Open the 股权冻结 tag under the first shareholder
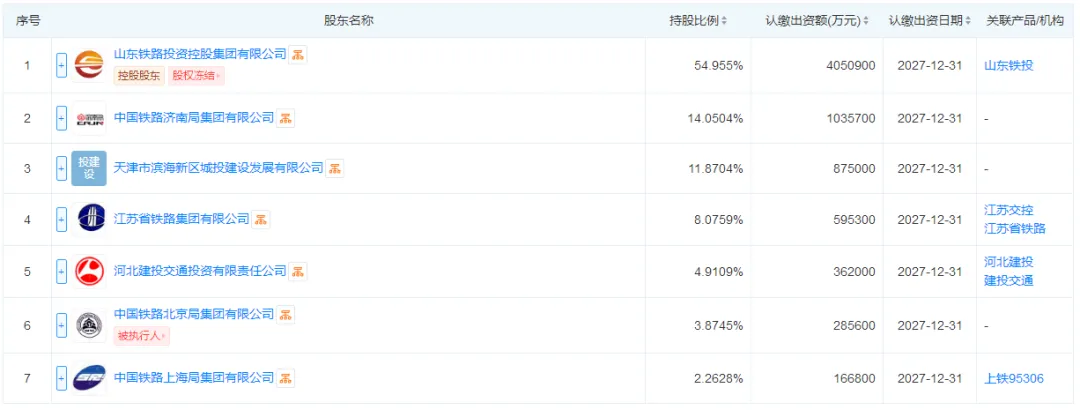Viewport: 1080px width, 410px height. tap(197, 76)
